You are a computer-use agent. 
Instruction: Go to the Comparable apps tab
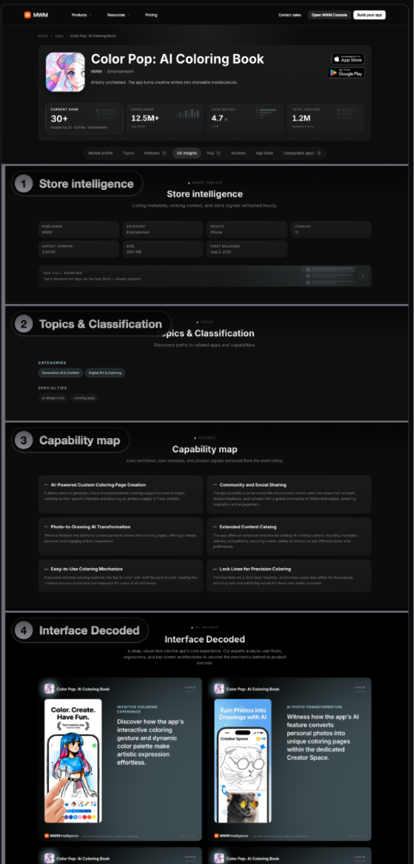(x=302, y=153)
